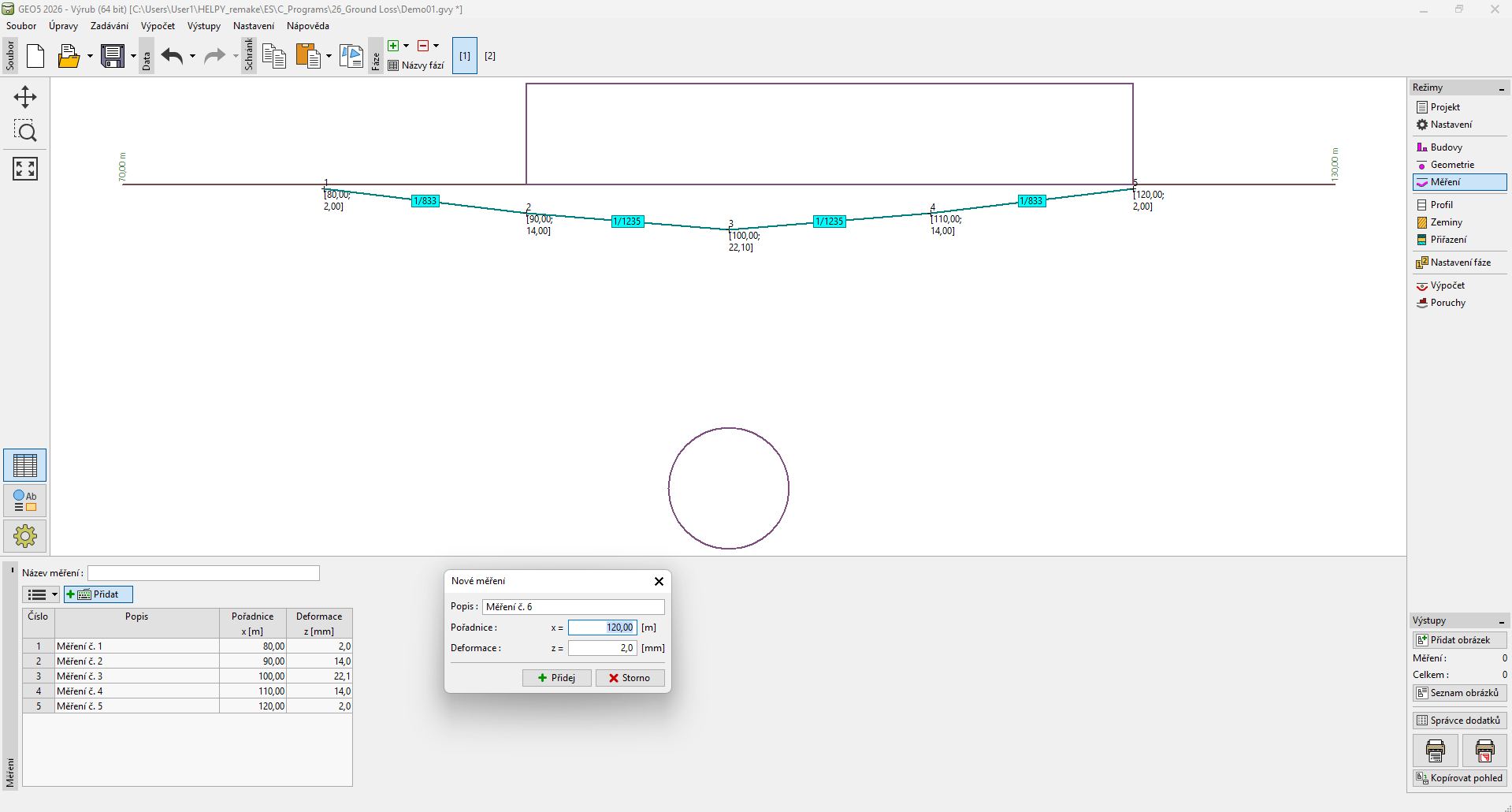Toggle the table view button on left
This screenshot has width=1512, height=812.
point(25,465)
